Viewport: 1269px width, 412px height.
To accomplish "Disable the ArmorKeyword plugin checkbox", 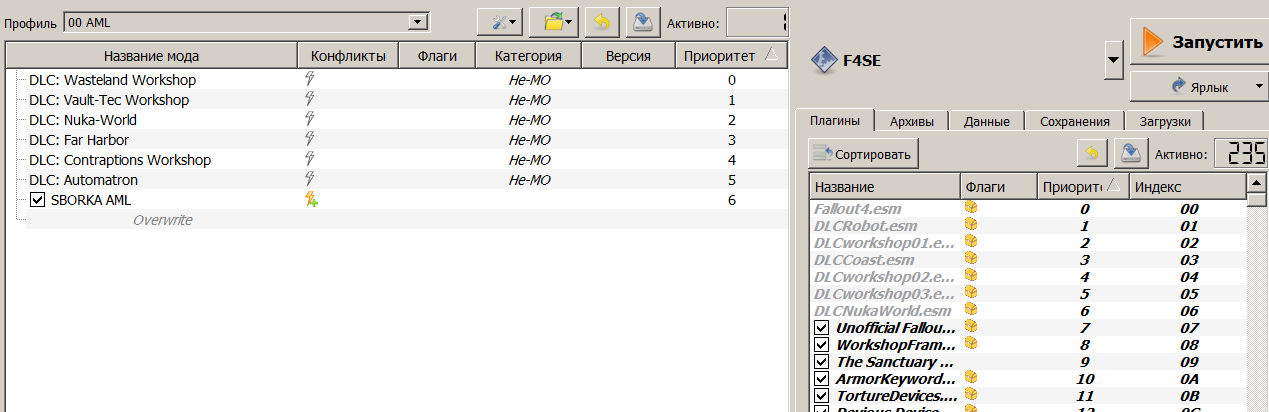I will click(822, 379).
